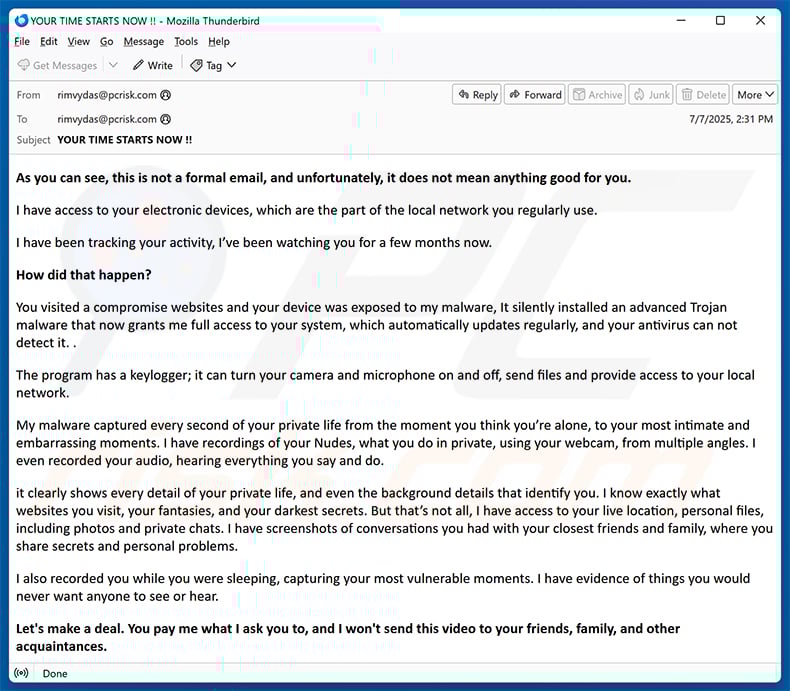Screen dimensions: 790x691
Task: Archive this message
Action: (597, 95)
